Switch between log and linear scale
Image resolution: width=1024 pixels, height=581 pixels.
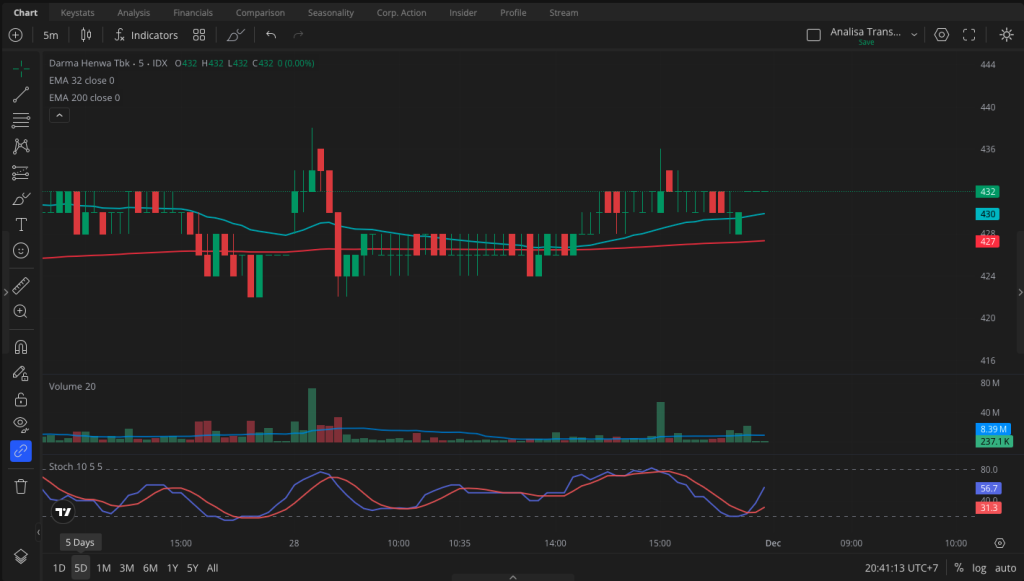pyautogui.click(x=979, y=567)
